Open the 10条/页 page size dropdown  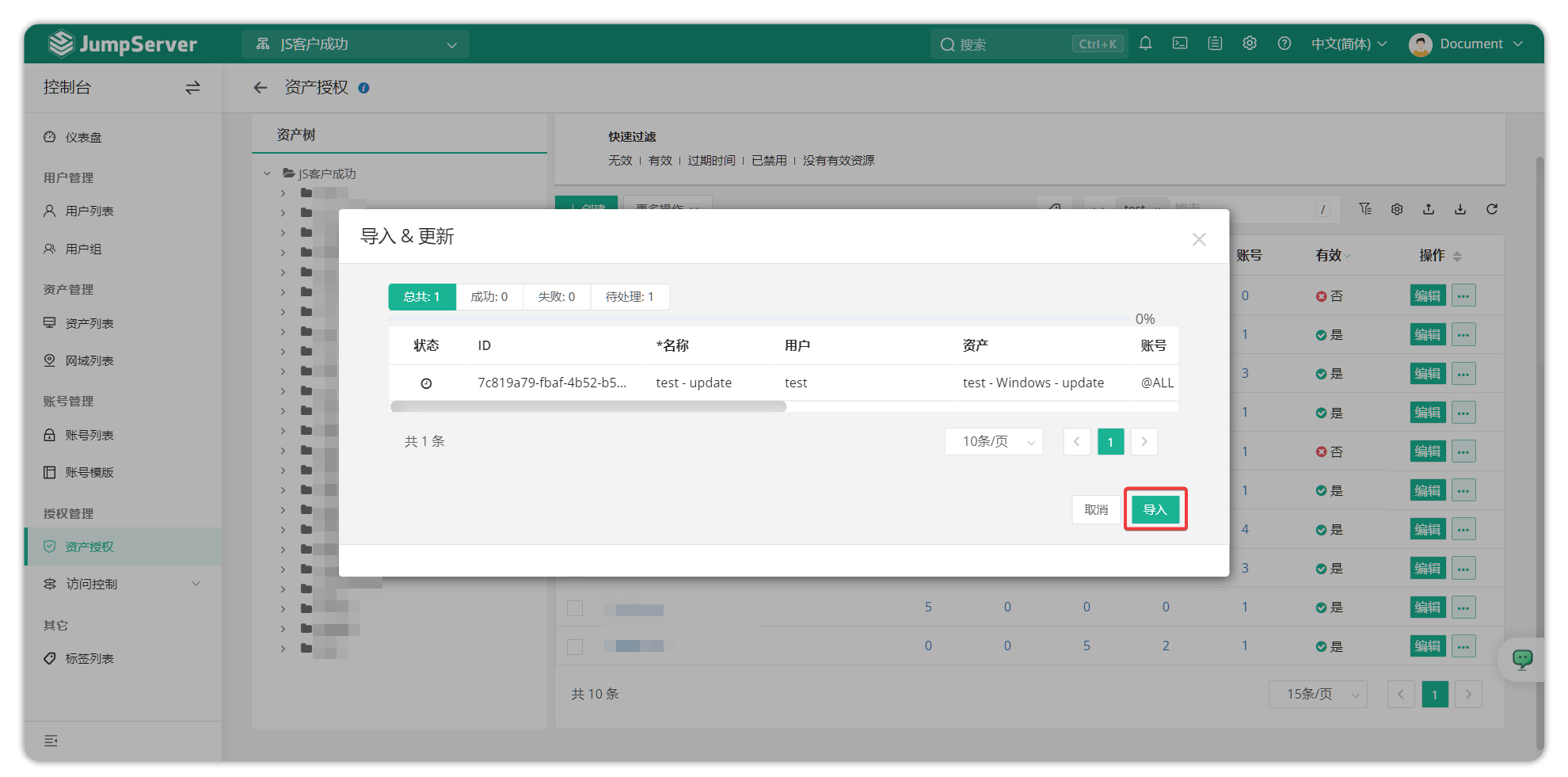[x=993, y=441]
